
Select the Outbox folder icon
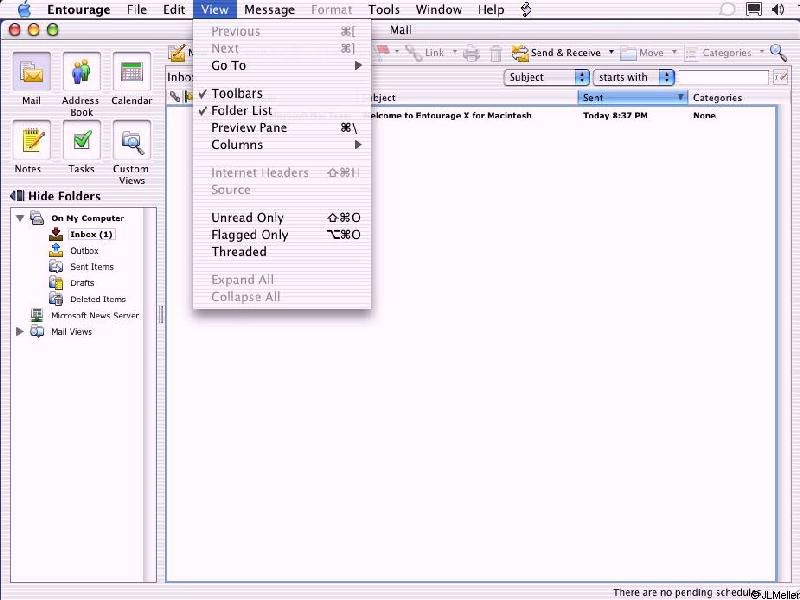pyautogui.click(x=56, y=251)
